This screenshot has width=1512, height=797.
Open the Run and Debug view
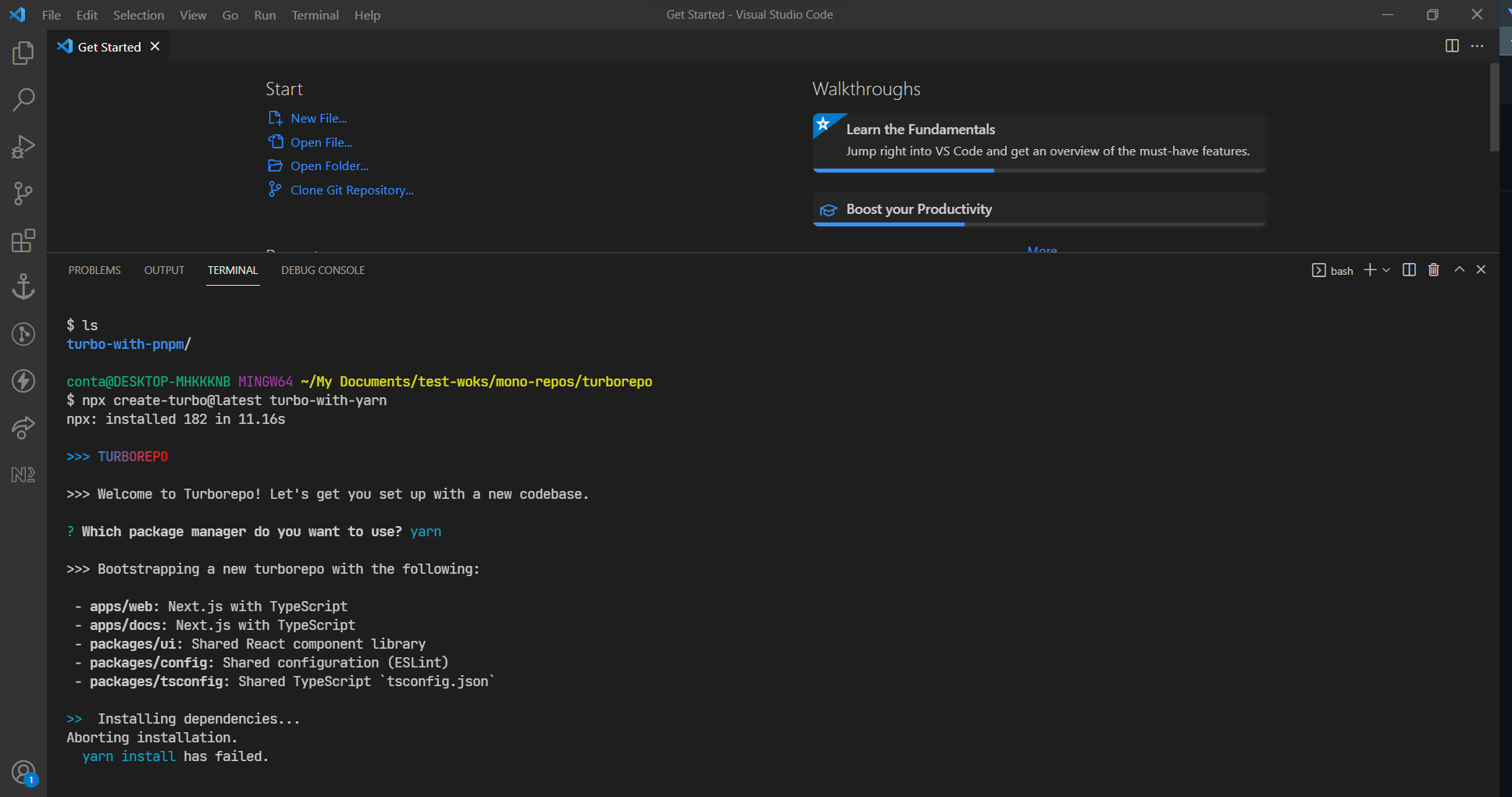pyautogui.click(x=23, y=146)
